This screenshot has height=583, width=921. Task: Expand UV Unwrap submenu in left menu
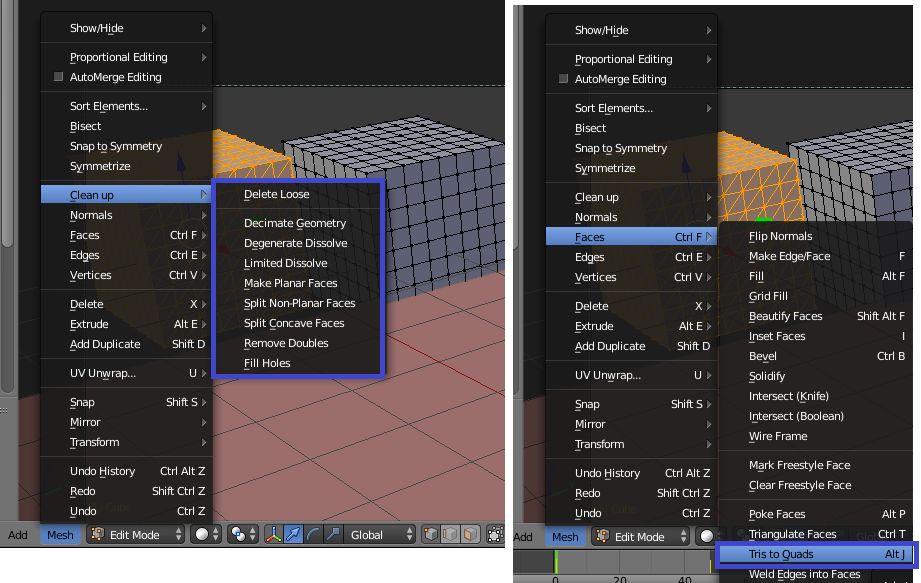(x=126, y=373)
